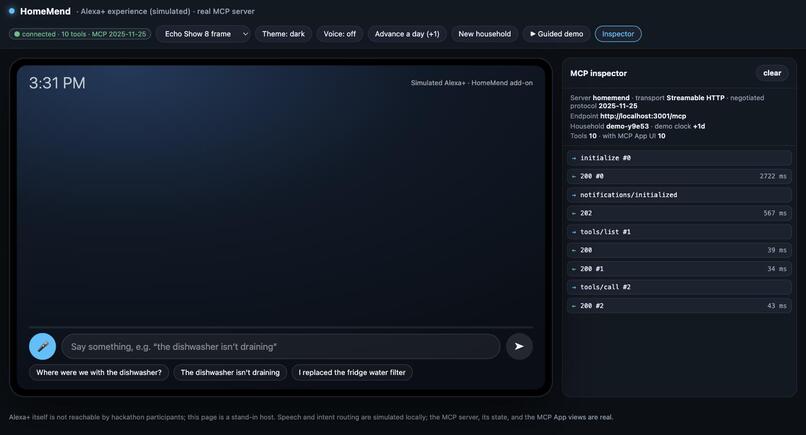Click the HomeMend blue dot logo

coord(11,11)
